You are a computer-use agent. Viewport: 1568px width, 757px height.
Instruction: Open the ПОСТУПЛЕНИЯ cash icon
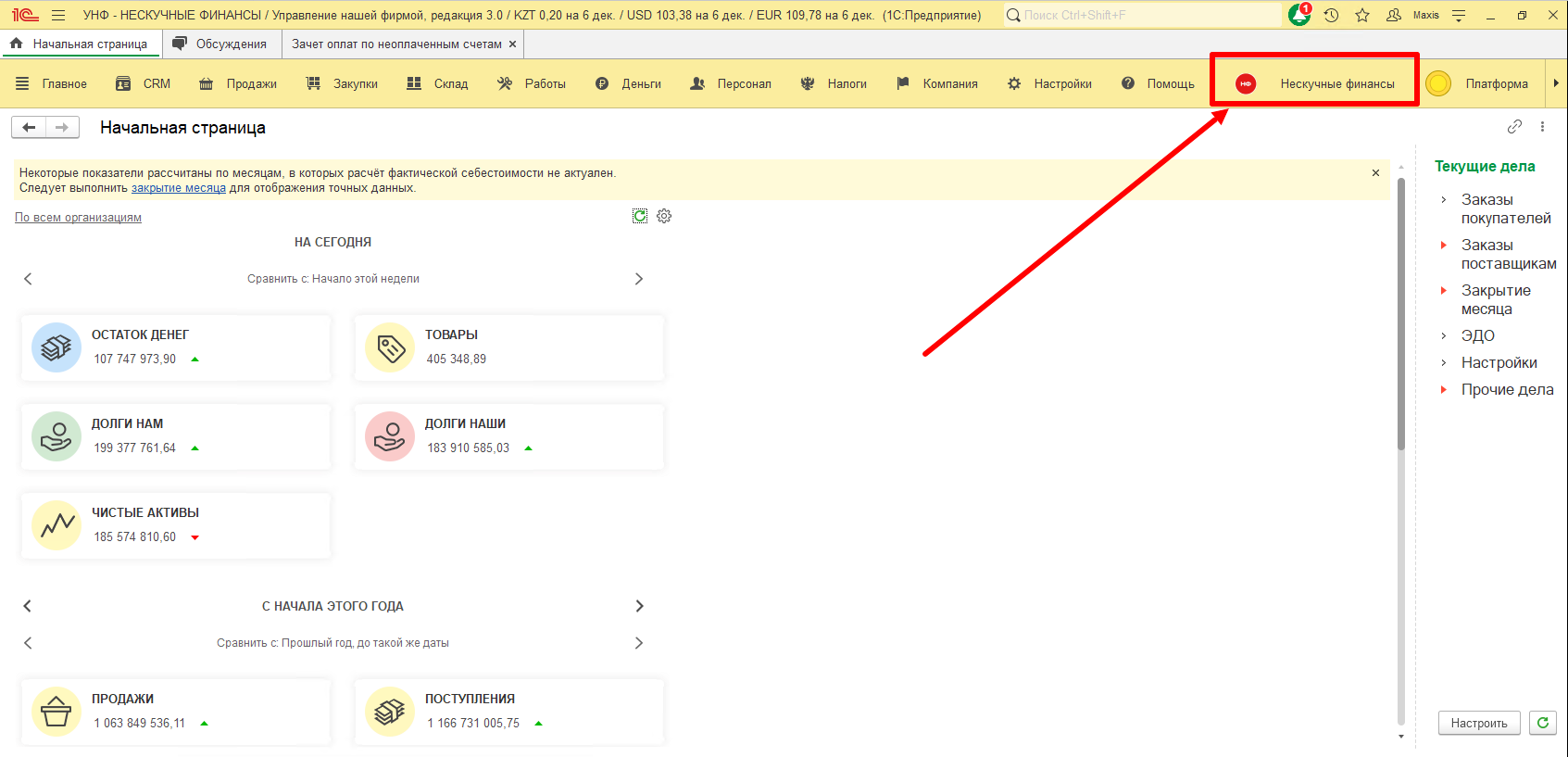390,712
